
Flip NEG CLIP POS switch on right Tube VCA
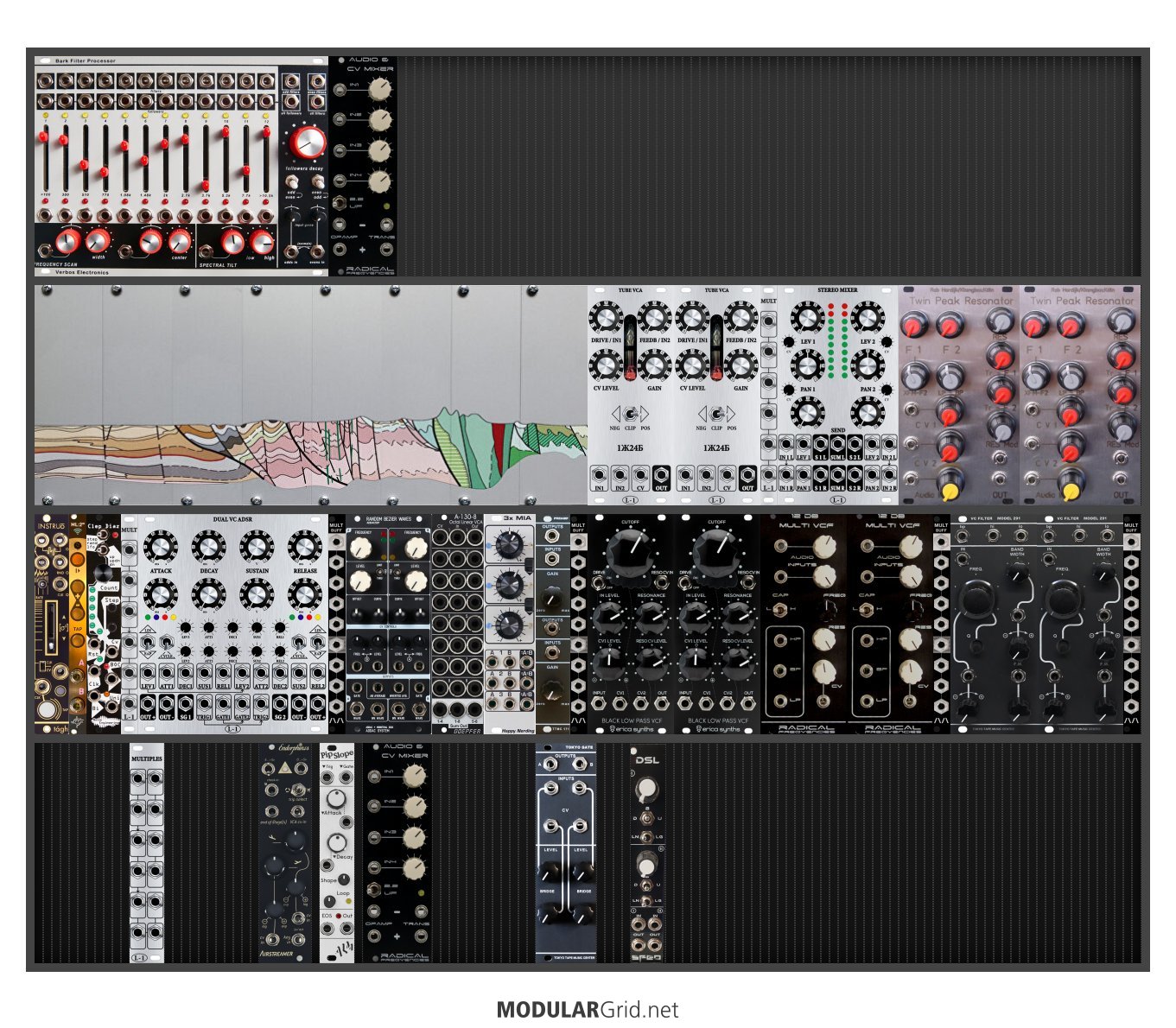pos(716,413)
